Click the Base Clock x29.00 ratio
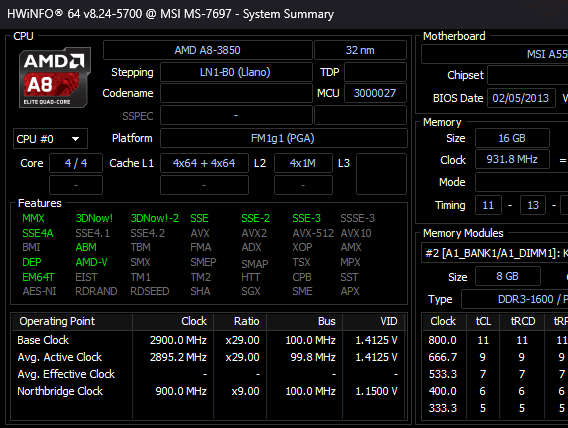This screenshot has height=428, width=568. (242, 340)
